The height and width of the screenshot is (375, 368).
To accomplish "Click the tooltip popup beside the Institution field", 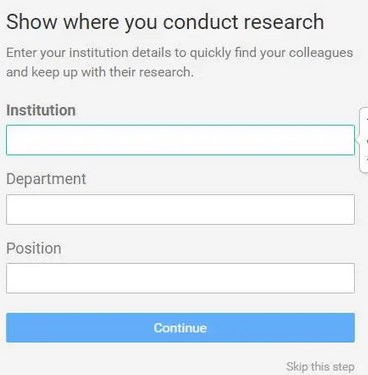I will (364, 140).
